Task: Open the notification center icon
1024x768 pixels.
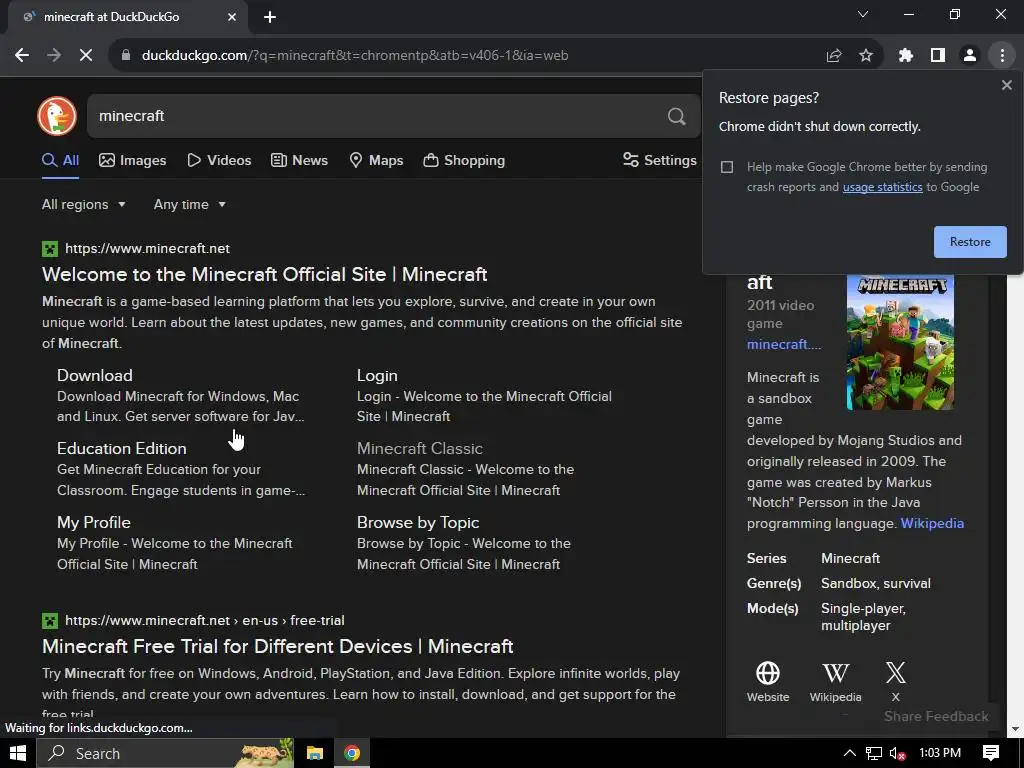Action: click(x=991, y=754)
